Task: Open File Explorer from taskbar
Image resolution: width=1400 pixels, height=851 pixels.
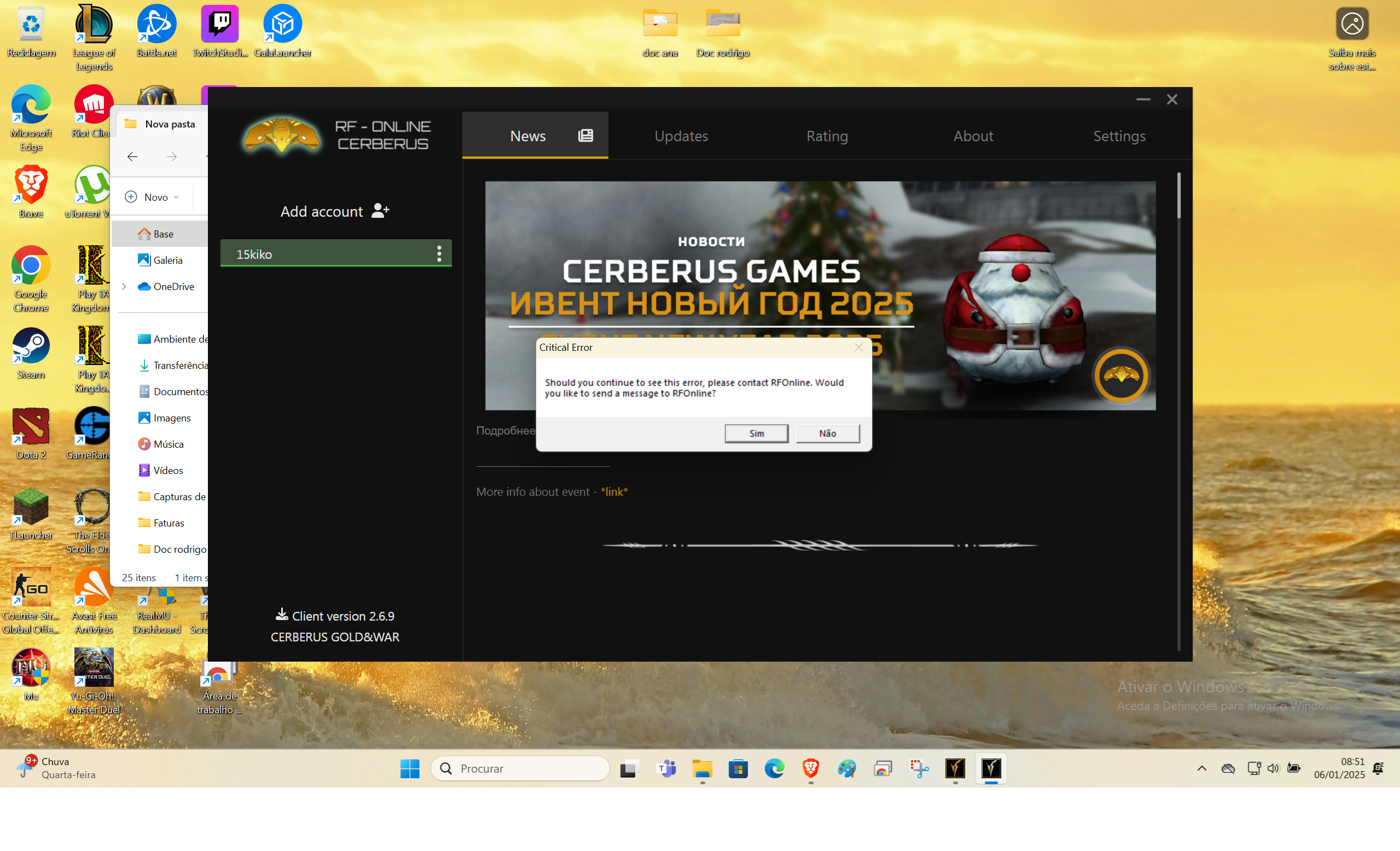Action: pyautogui.click(x=702, y=768)
